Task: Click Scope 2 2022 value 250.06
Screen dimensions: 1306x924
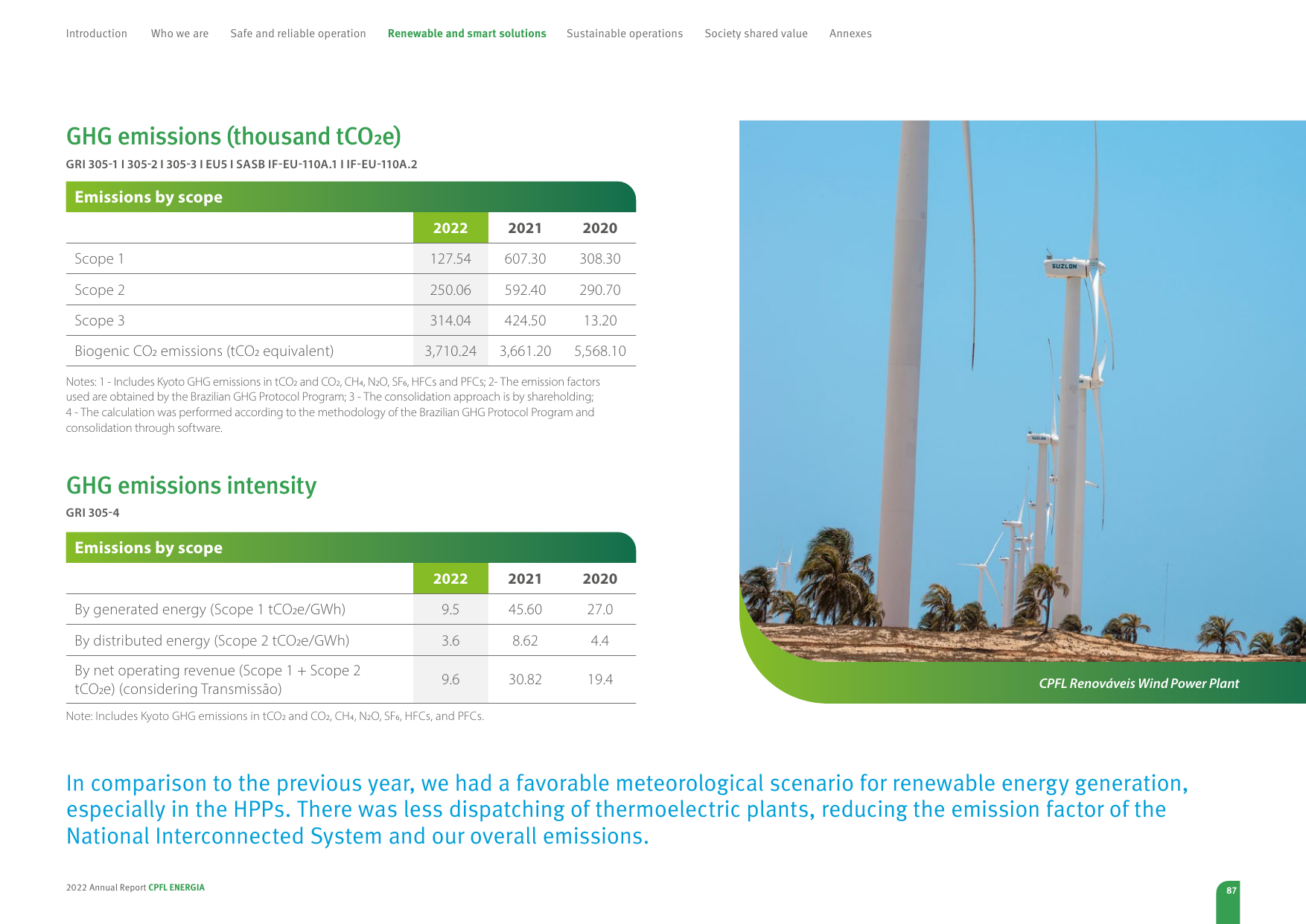Action: [x=450, y=290]
